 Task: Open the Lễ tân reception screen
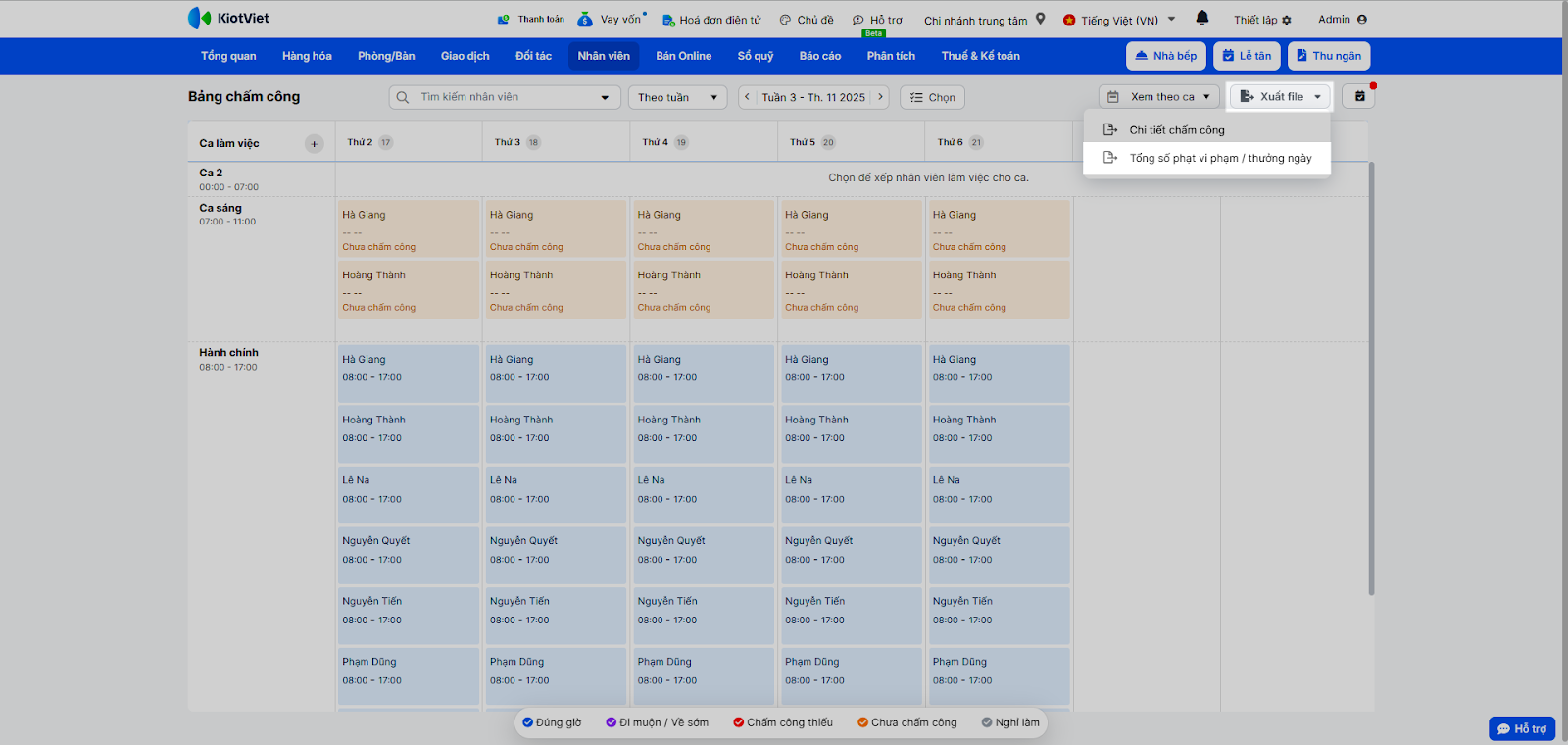(x=1248, y=56)
